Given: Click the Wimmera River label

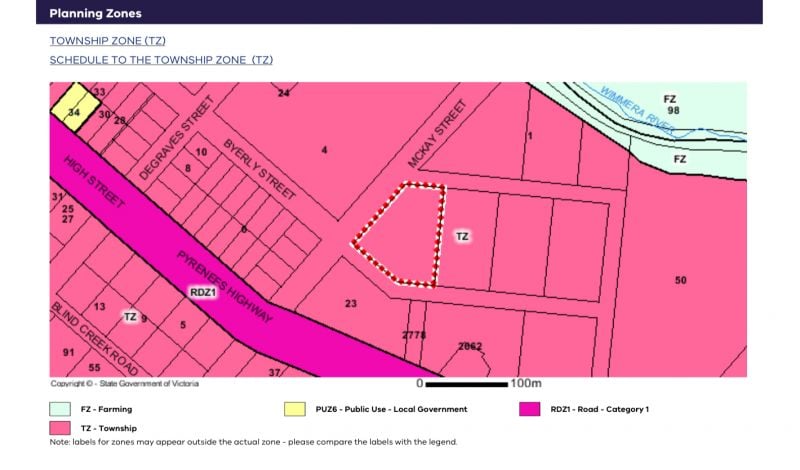Looking at the screenshot, I should (x=637, y=111).
